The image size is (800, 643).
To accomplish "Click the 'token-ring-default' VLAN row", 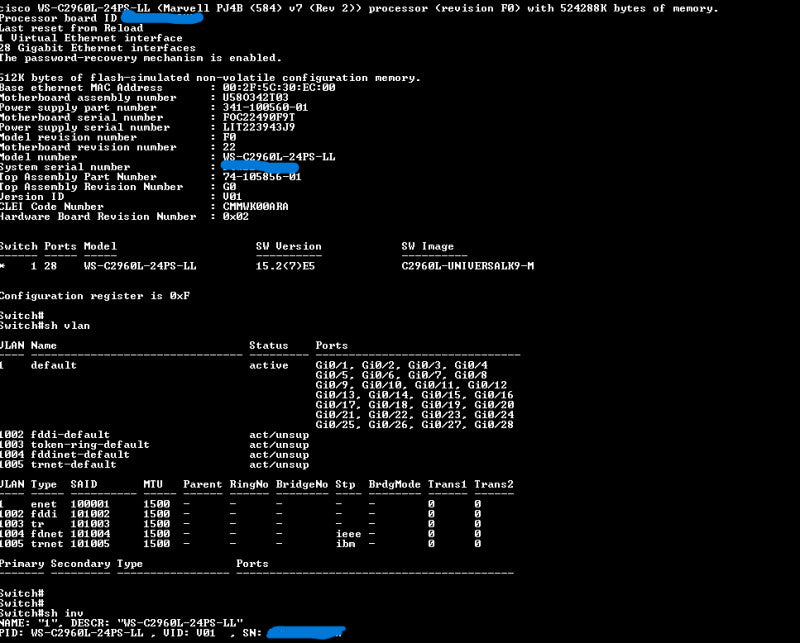I will (x=155, y=444).
